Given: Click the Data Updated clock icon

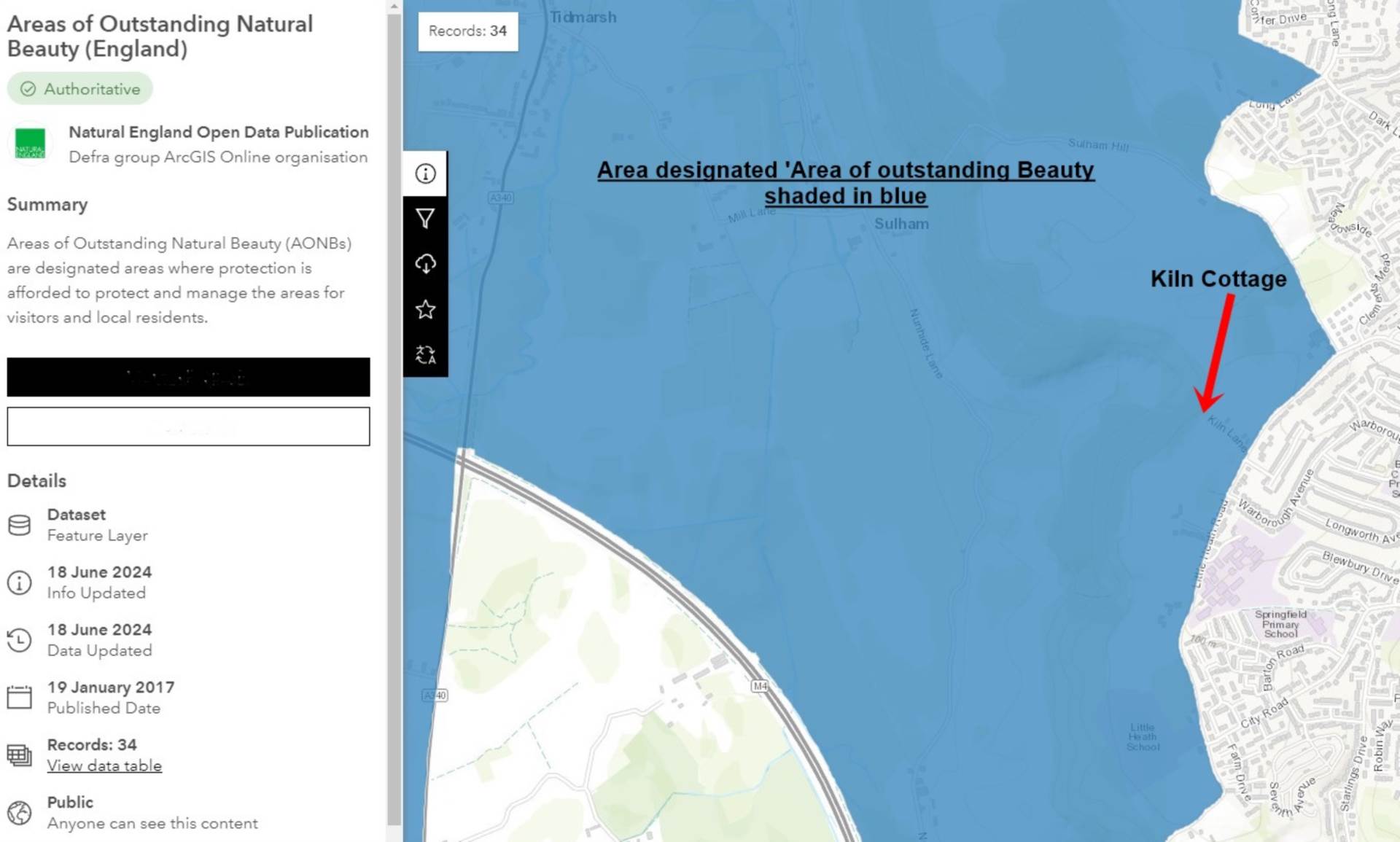Looking at the screenshot, I should point(20,640).
